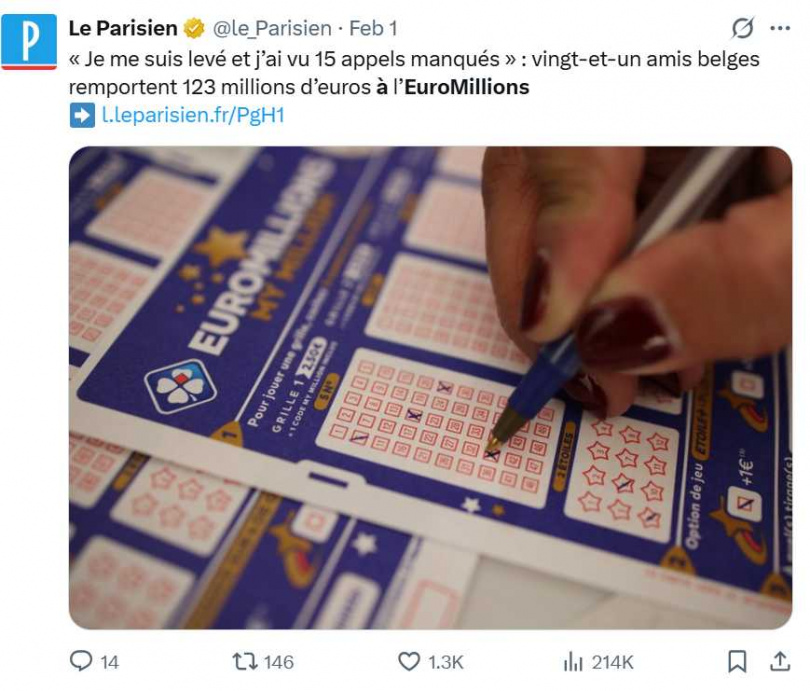Click the 1.3K likes count
Image resolution: width=810 pixels, height=691 pixels.
tap(444, 661)
